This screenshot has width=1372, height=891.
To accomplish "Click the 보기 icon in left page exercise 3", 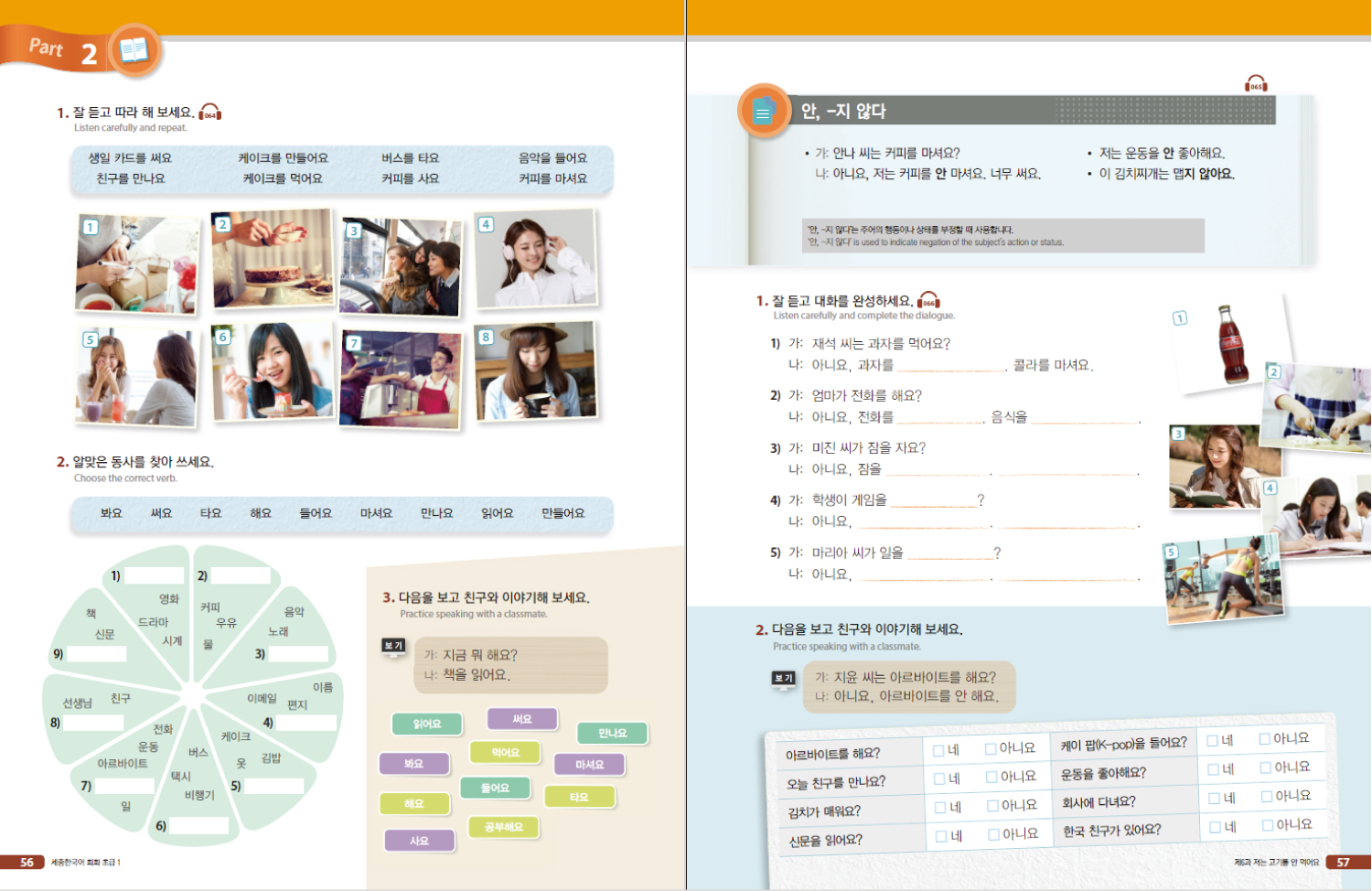I will click(x=393, y=647).
